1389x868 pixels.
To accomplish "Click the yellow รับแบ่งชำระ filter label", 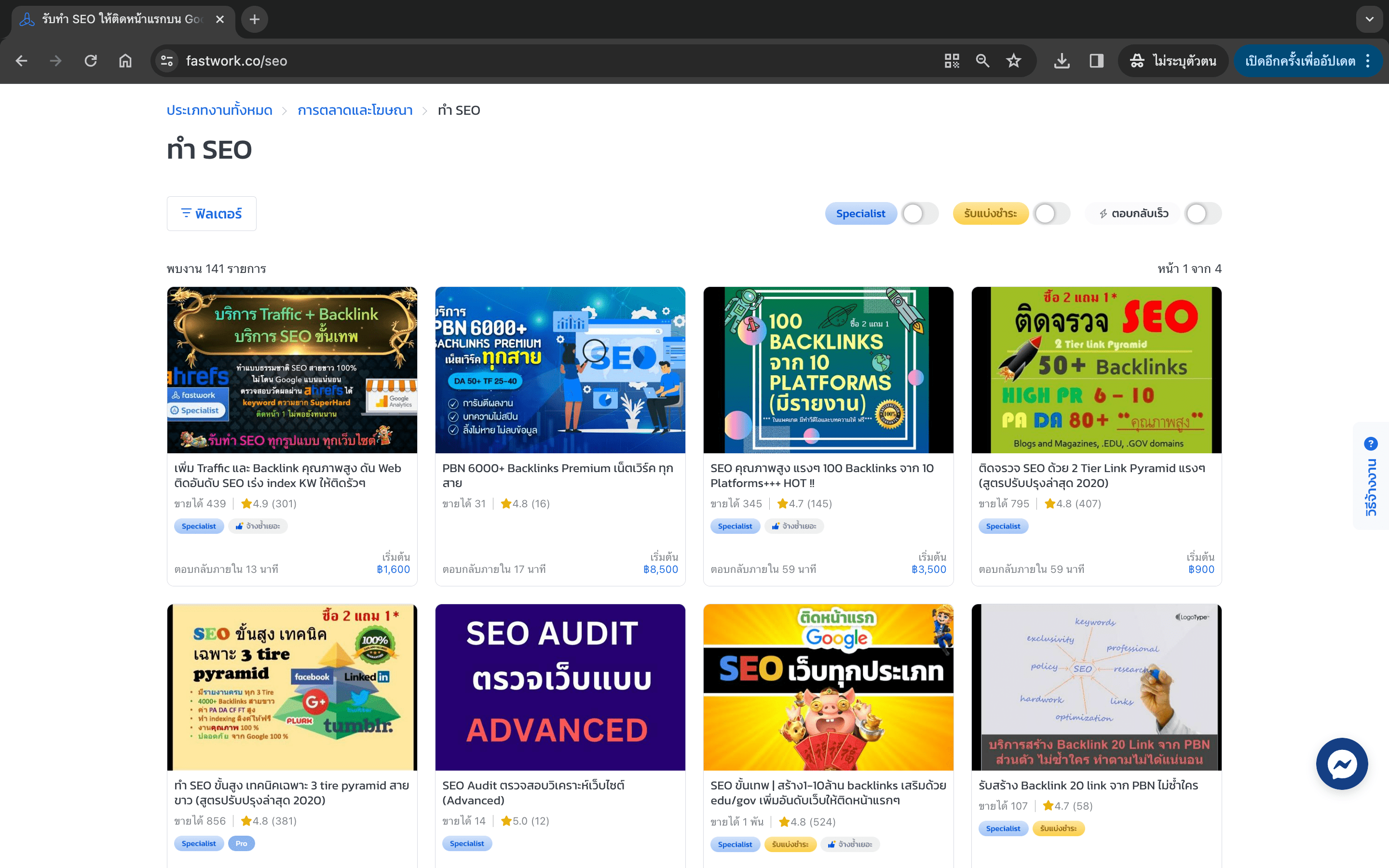I will click(990, 214).
